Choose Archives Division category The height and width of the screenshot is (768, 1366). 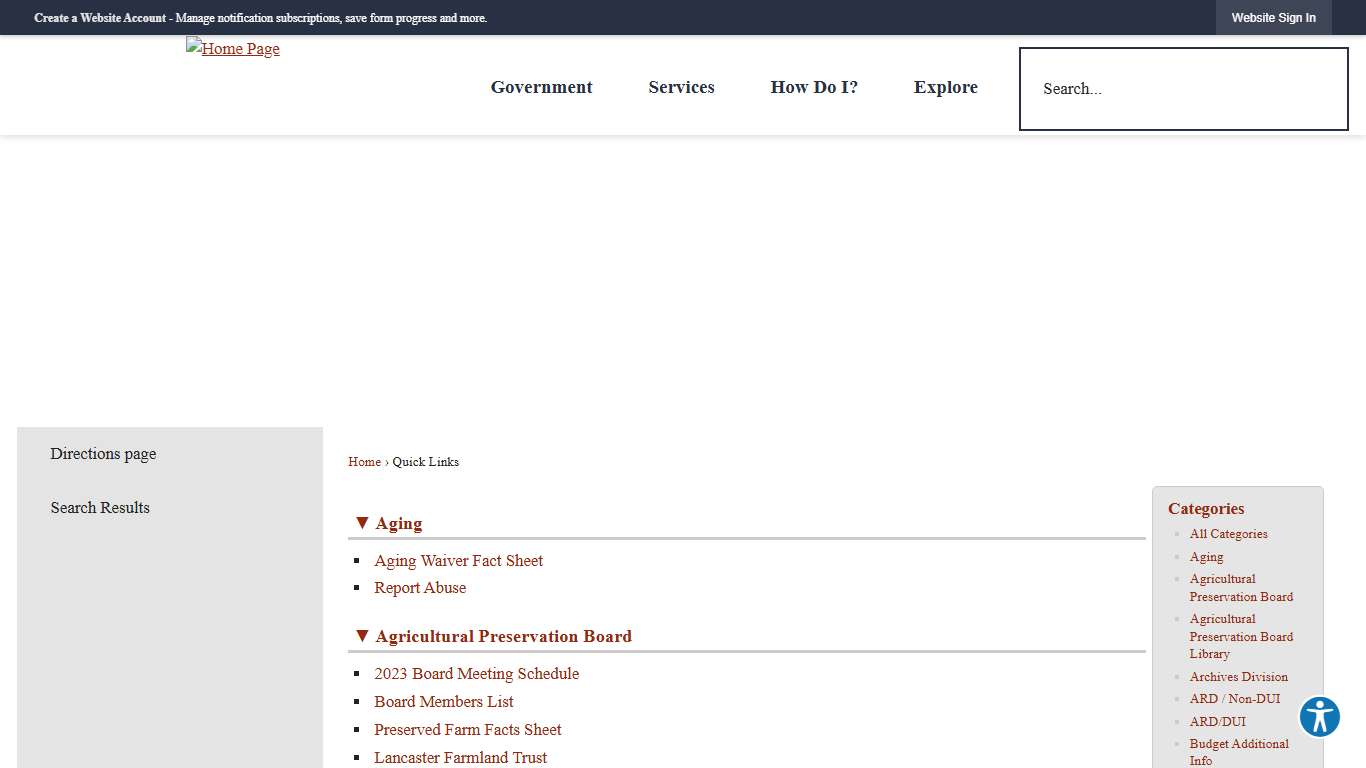[x=1238, y=677]
